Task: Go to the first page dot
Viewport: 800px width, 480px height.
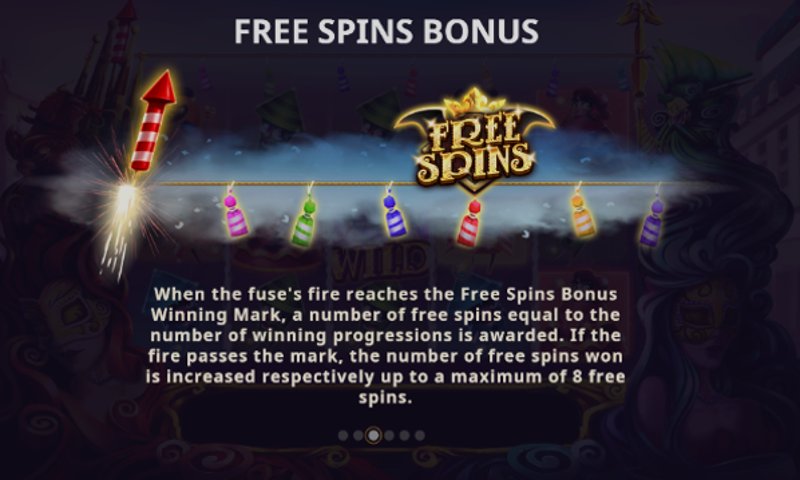Action: pos(343,436)
